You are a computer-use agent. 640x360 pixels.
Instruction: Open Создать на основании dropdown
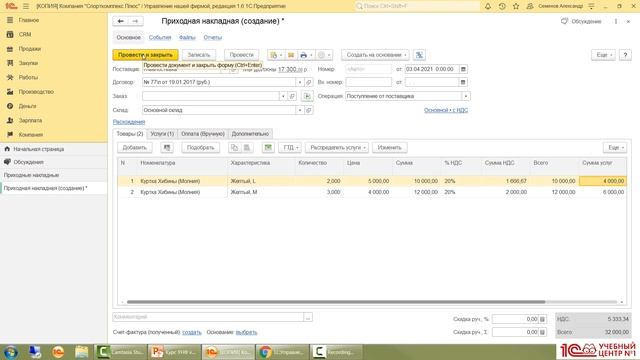[x=376, y=55]
